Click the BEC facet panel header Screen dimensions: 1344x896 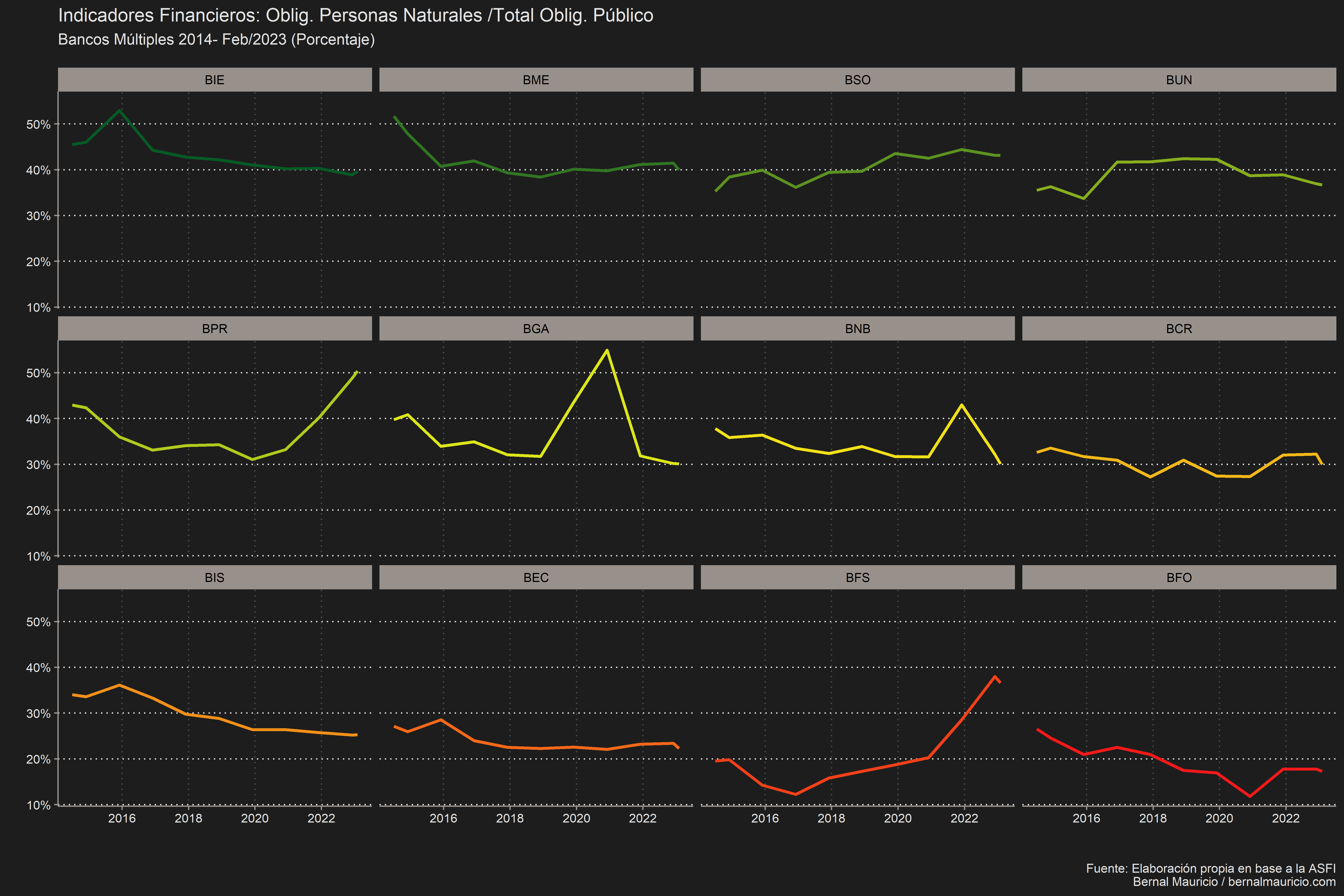coord(536,577)
